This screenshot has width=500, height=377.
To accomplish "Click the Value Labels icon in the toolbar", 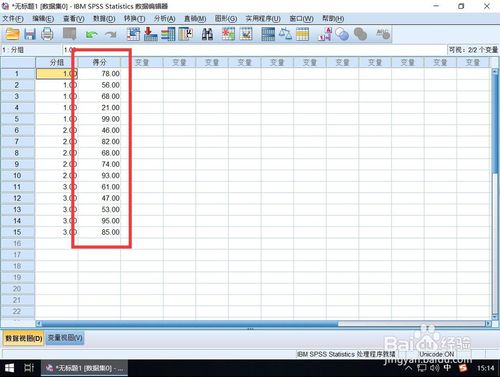I will [x=325, y=34].
